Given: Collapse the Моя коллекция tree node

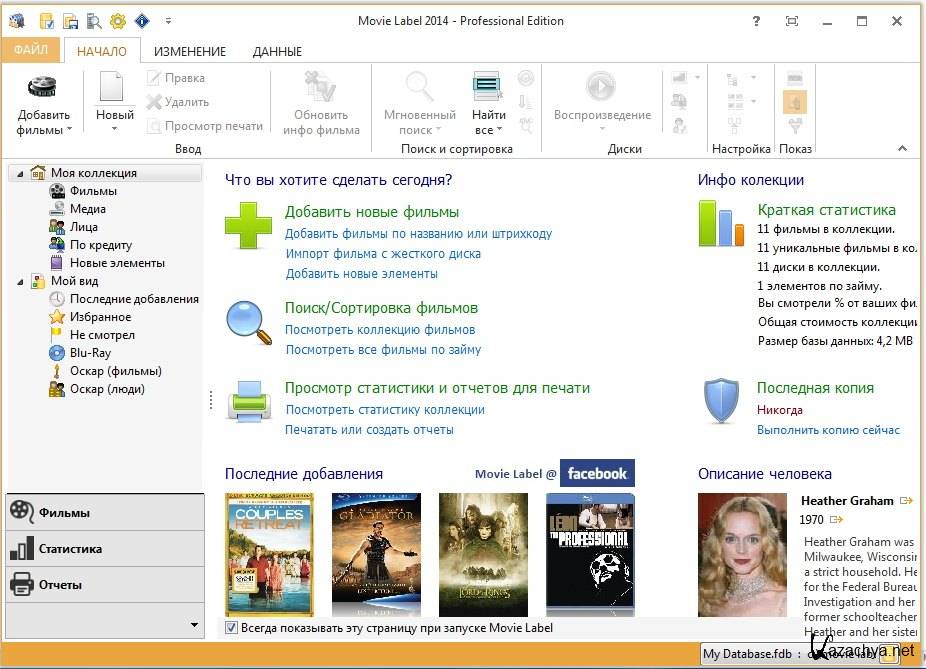Looking at the screenshot, I should point(18,173).
